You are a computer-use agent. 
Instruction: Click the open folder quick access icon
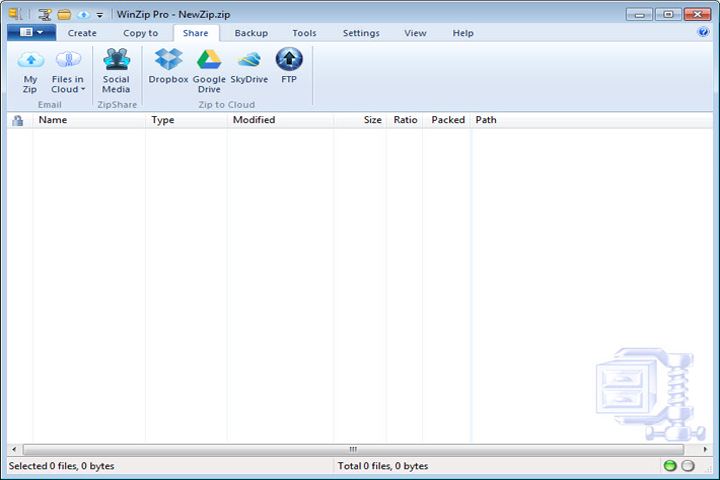64,15
